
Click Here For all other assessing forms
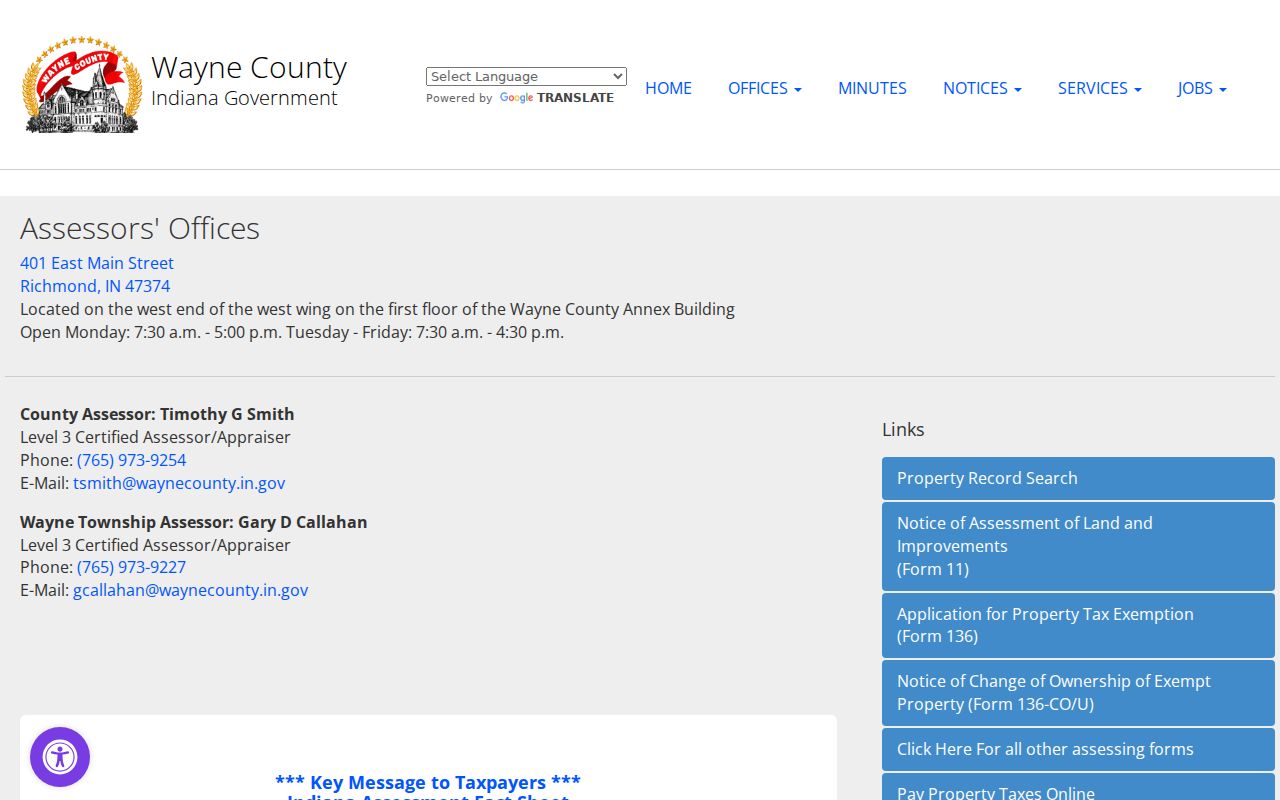(x=1078, y=749)
